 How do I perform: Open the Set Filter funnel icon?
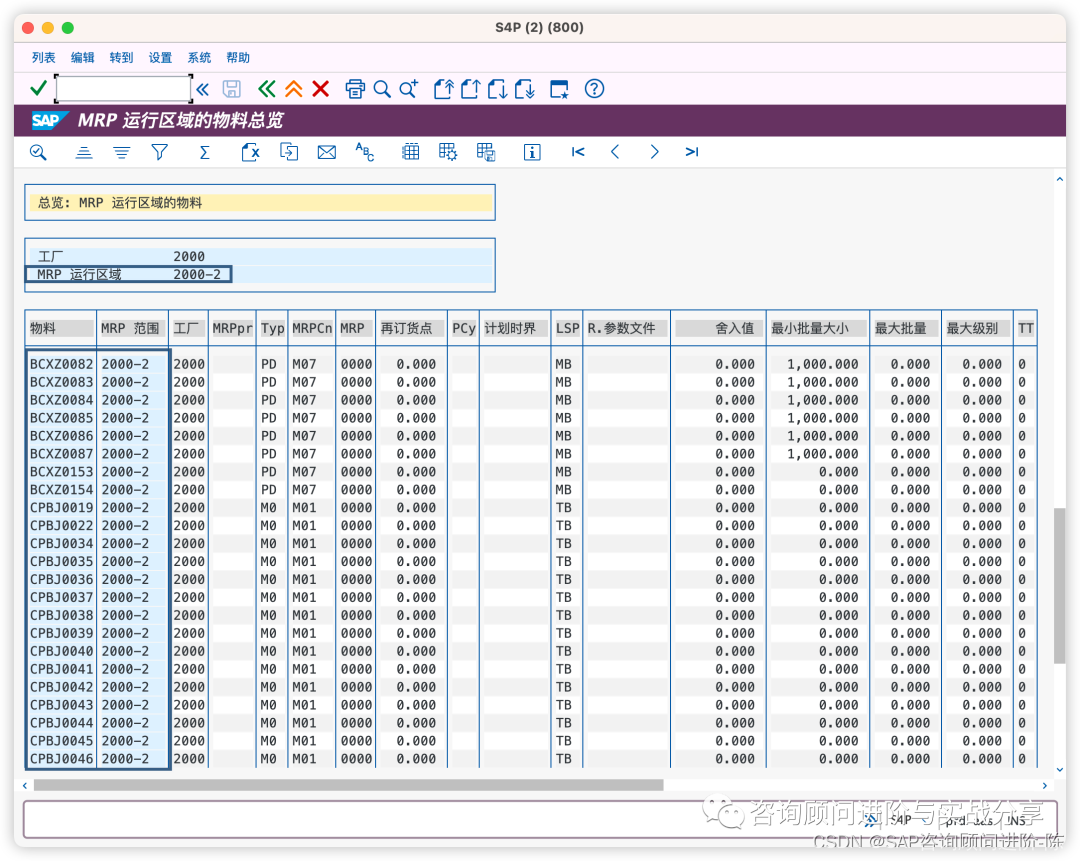pos(160,152)
